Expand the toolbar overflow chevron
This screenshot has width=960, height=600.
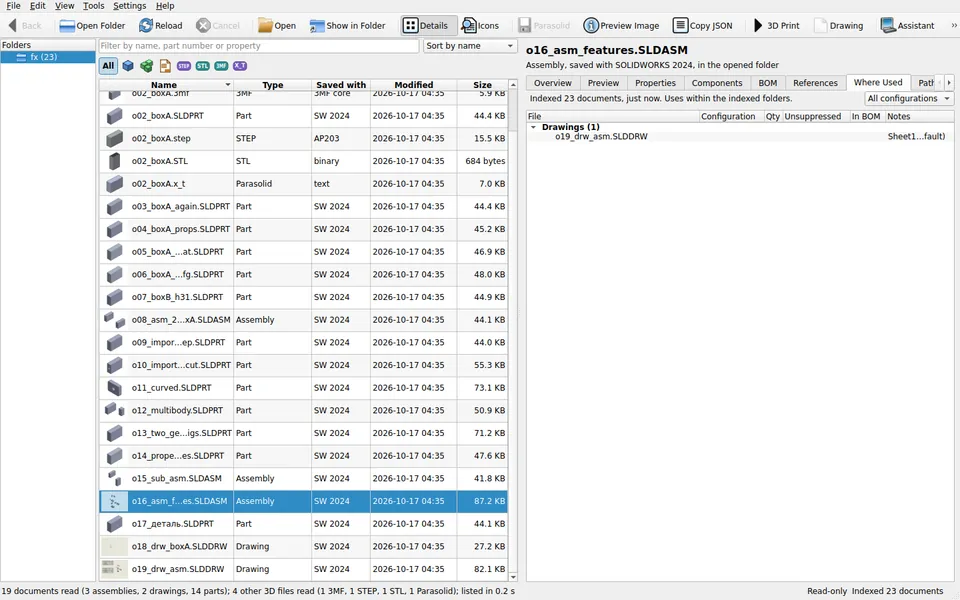[953, 26]
